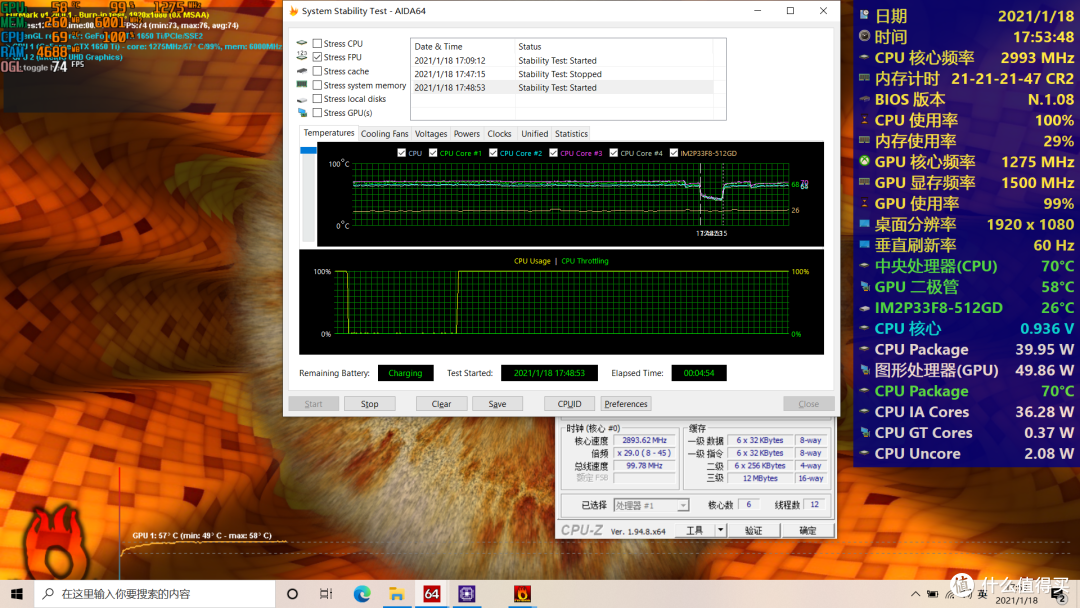The width and height of the screenshot is (1080, 608).
Task: Click the Stress CPU chip icon
Action: click(x=302, y=43)
